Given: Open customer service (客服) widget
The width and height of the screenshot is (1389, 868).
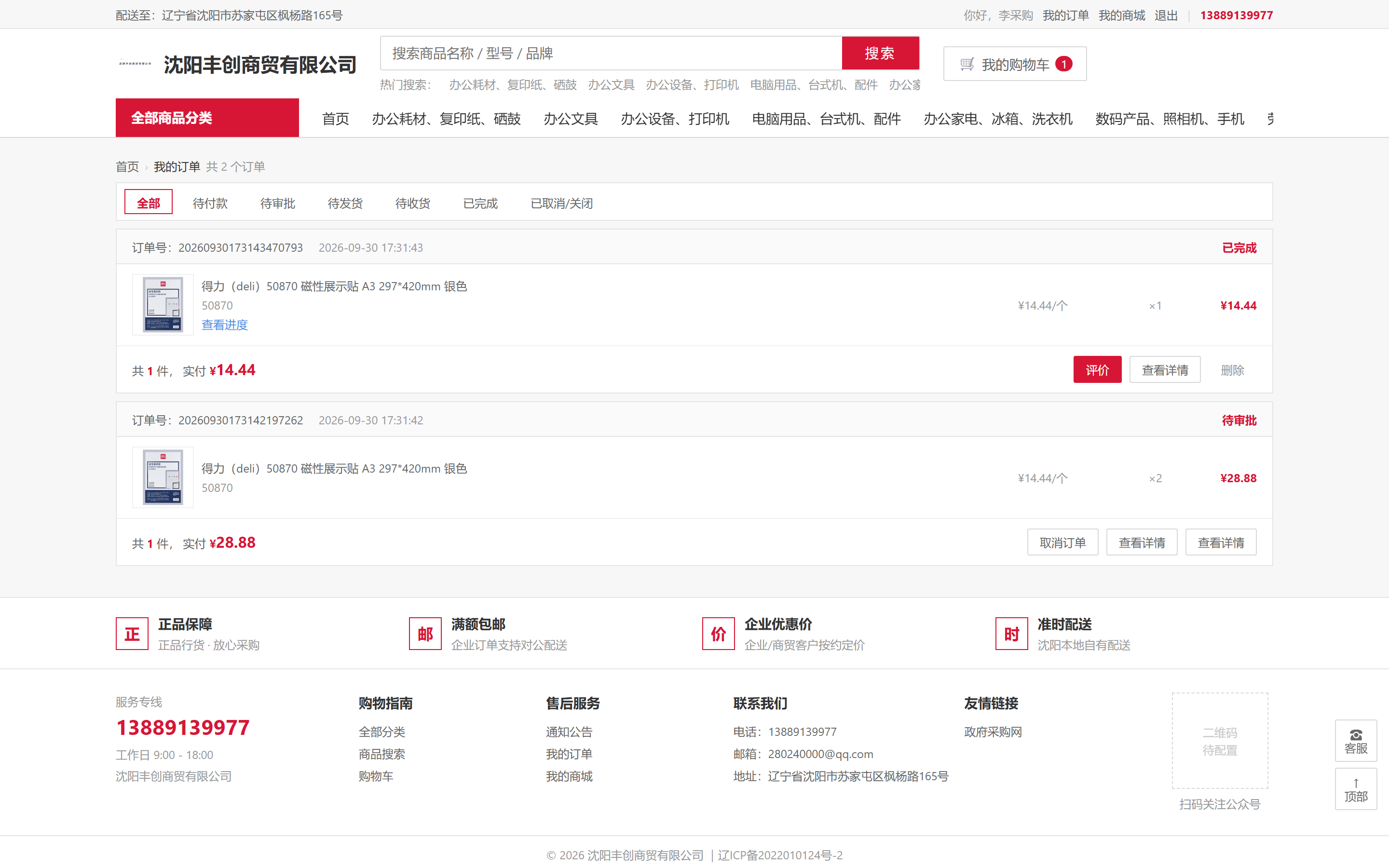Looking at the screenshot, I should (1356, 741).
